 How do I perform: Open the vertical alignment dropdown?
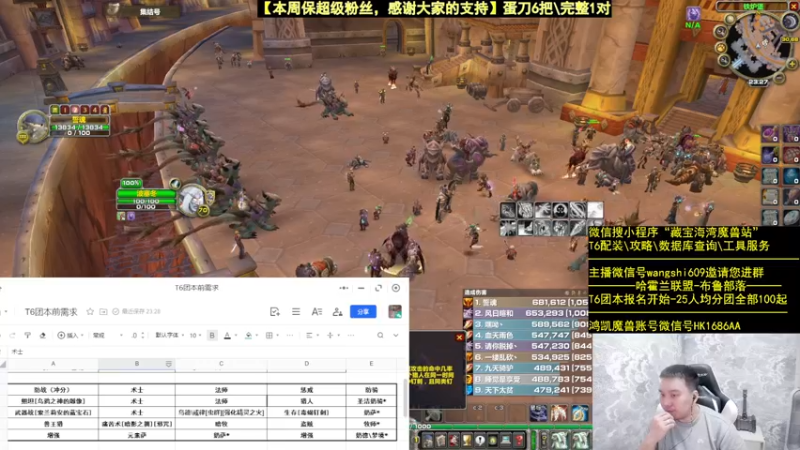[332, 335]
